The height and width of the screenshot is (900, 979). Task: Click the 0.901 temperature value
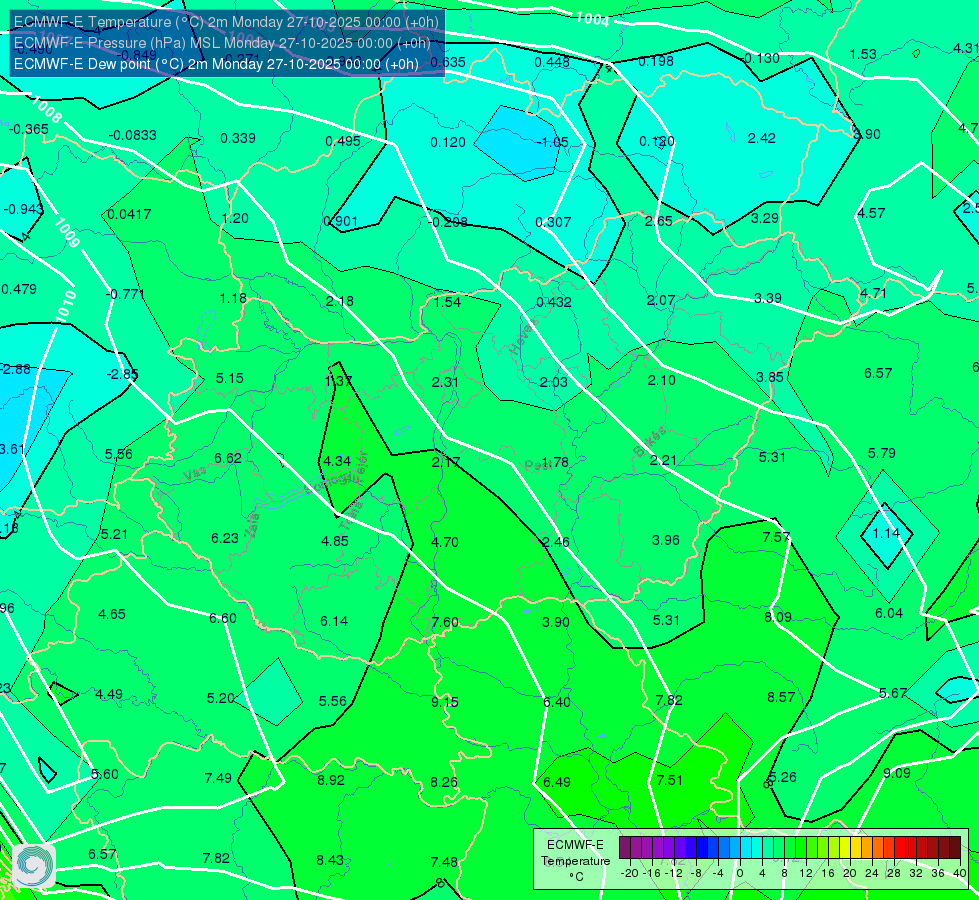340,222
